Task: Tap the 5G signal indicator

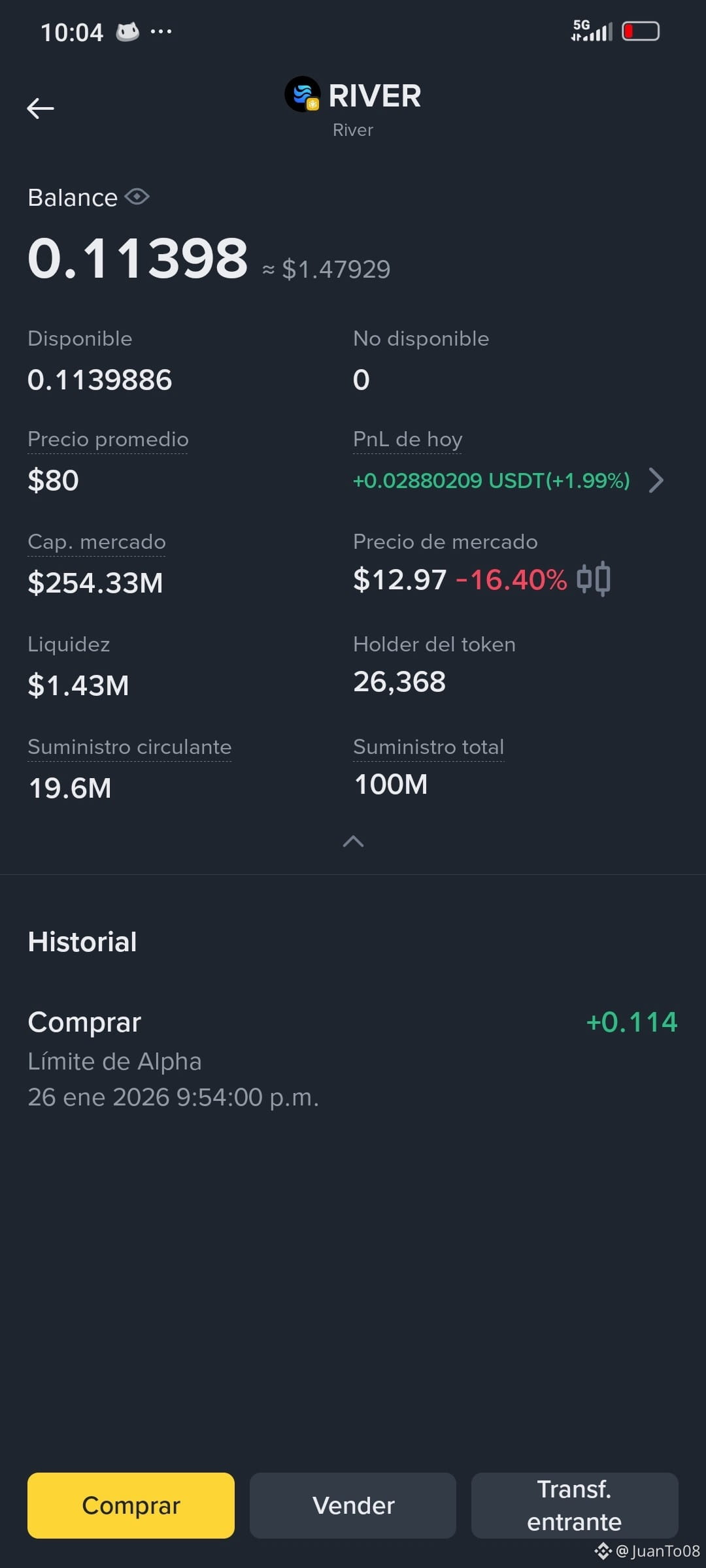Action: point(592,30)
